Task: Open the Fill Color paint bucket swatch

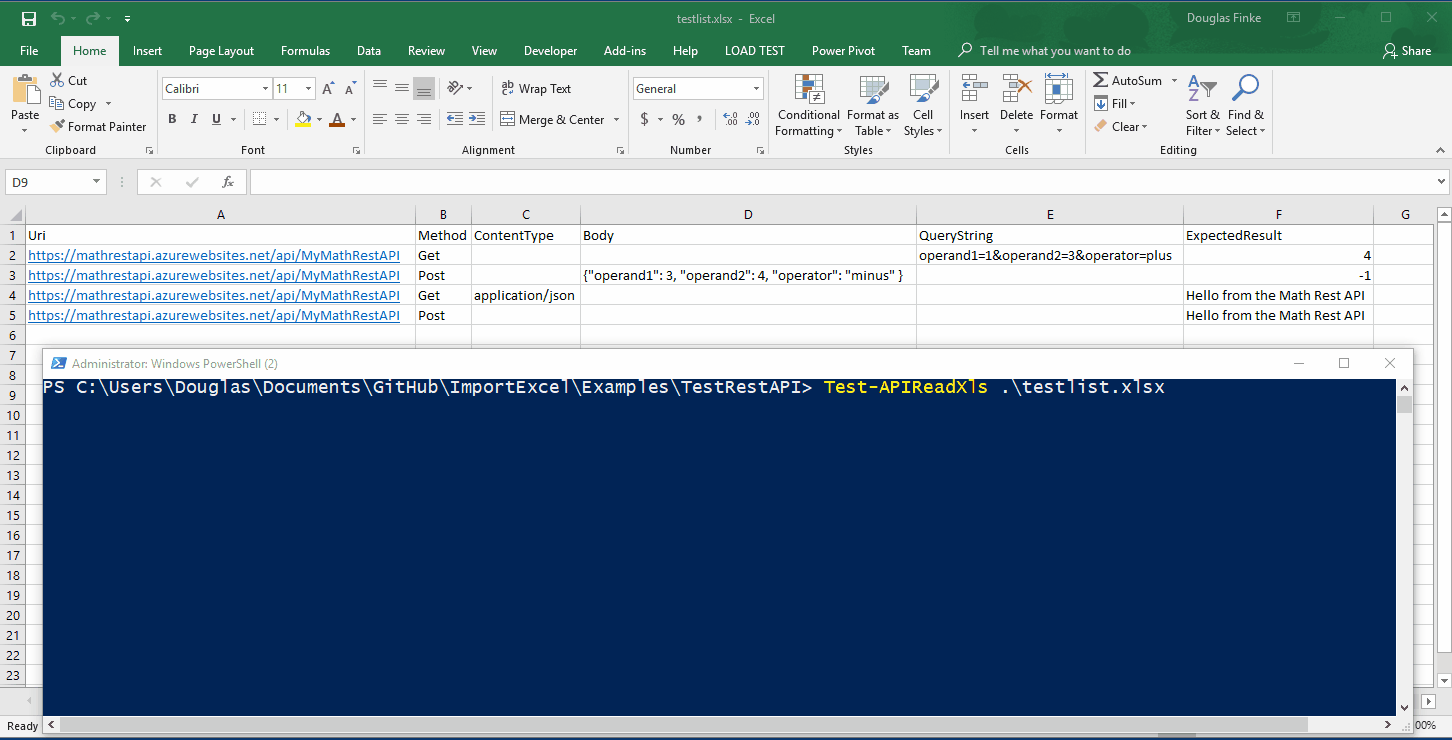Action: tap(303, 120)
